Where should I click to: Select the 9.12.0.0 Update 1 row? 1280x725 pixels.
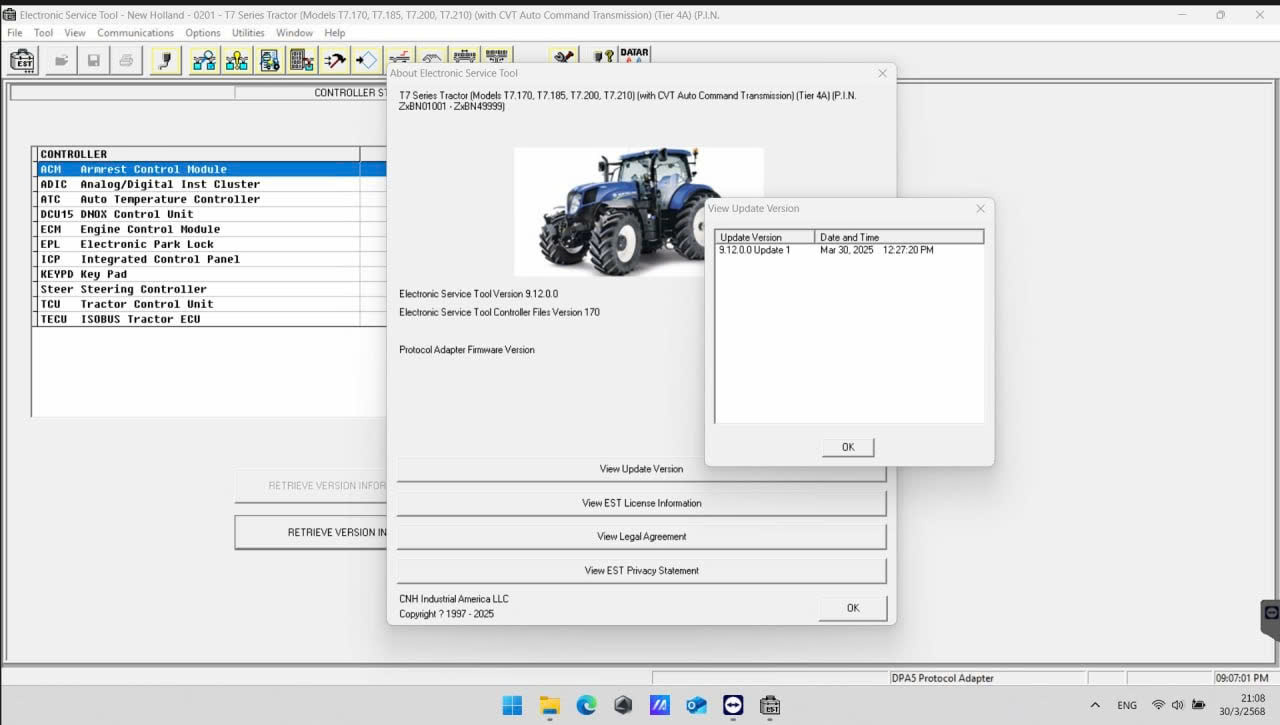coord(849,250)
